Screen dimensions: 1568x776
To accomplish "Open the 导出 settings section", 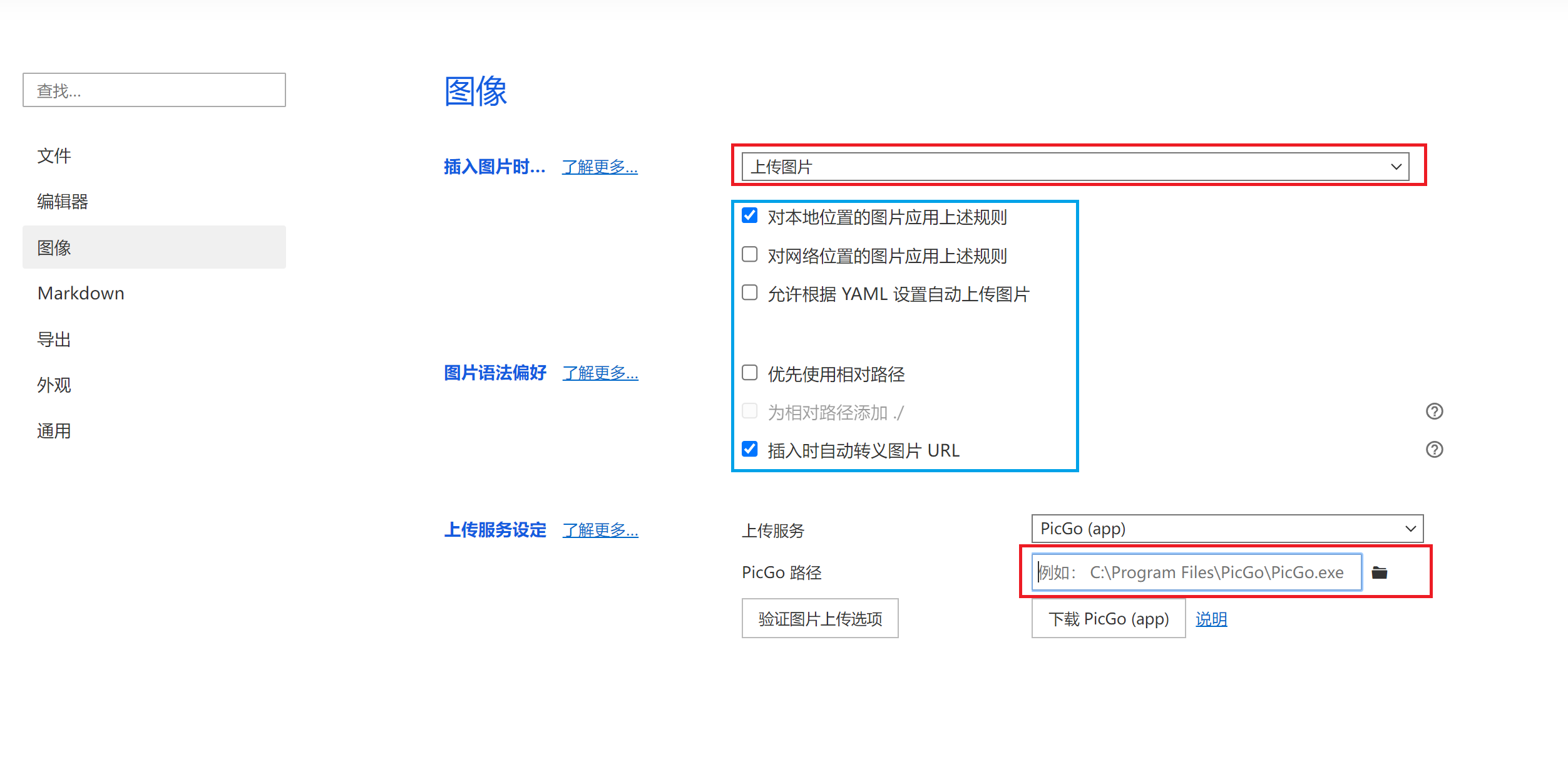I will (154, 339).
